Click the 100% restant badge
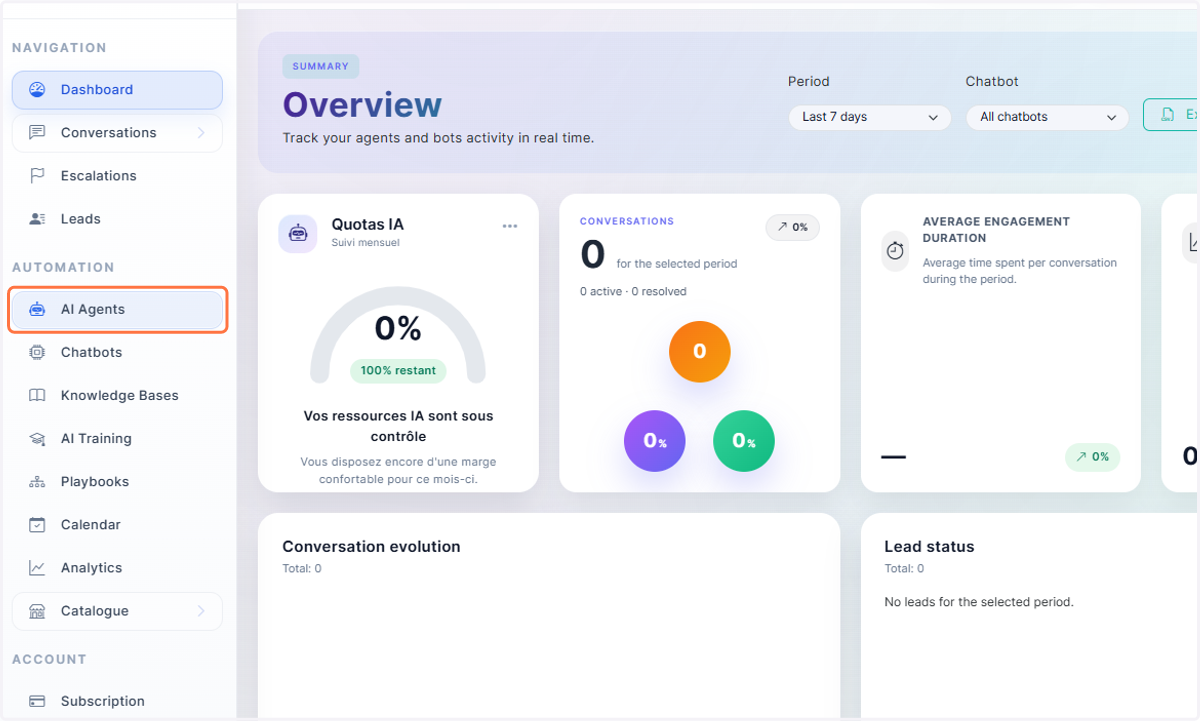1200x721 pixels. [398, 370]
